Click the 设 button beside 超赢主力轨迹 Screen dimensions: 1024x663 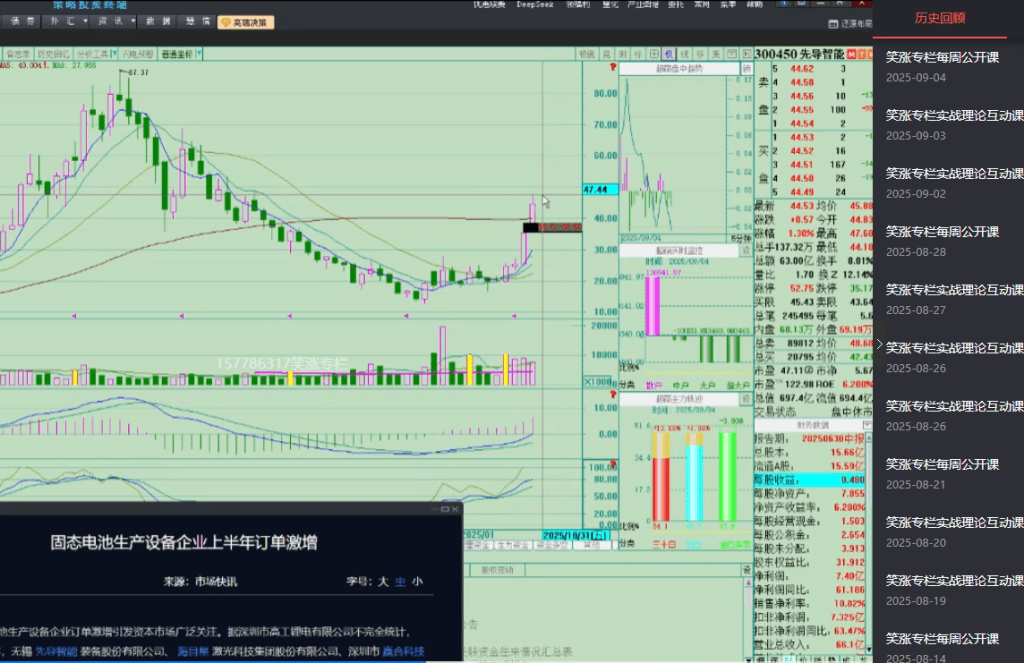tap(746, 399)
